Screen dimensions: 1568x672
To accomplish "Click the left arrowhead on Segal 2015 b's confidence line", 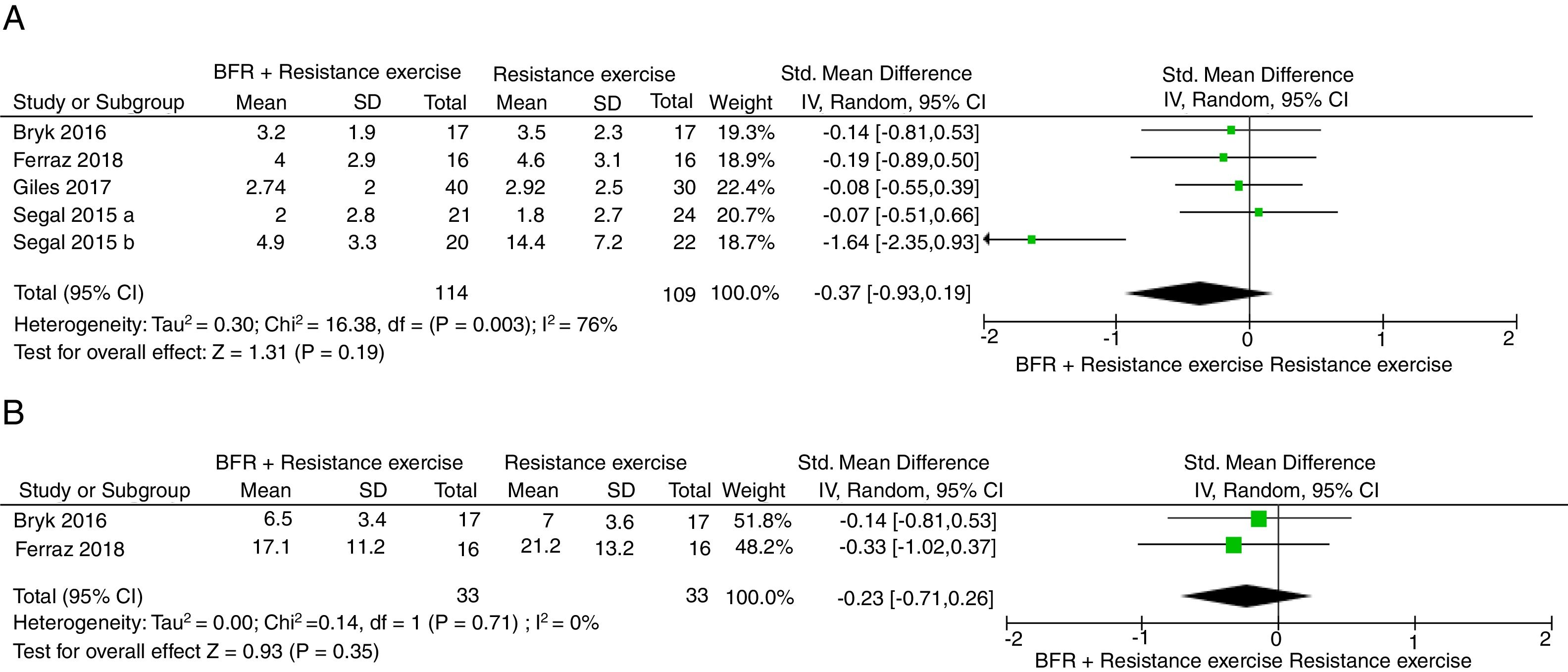I will [987, 239].
